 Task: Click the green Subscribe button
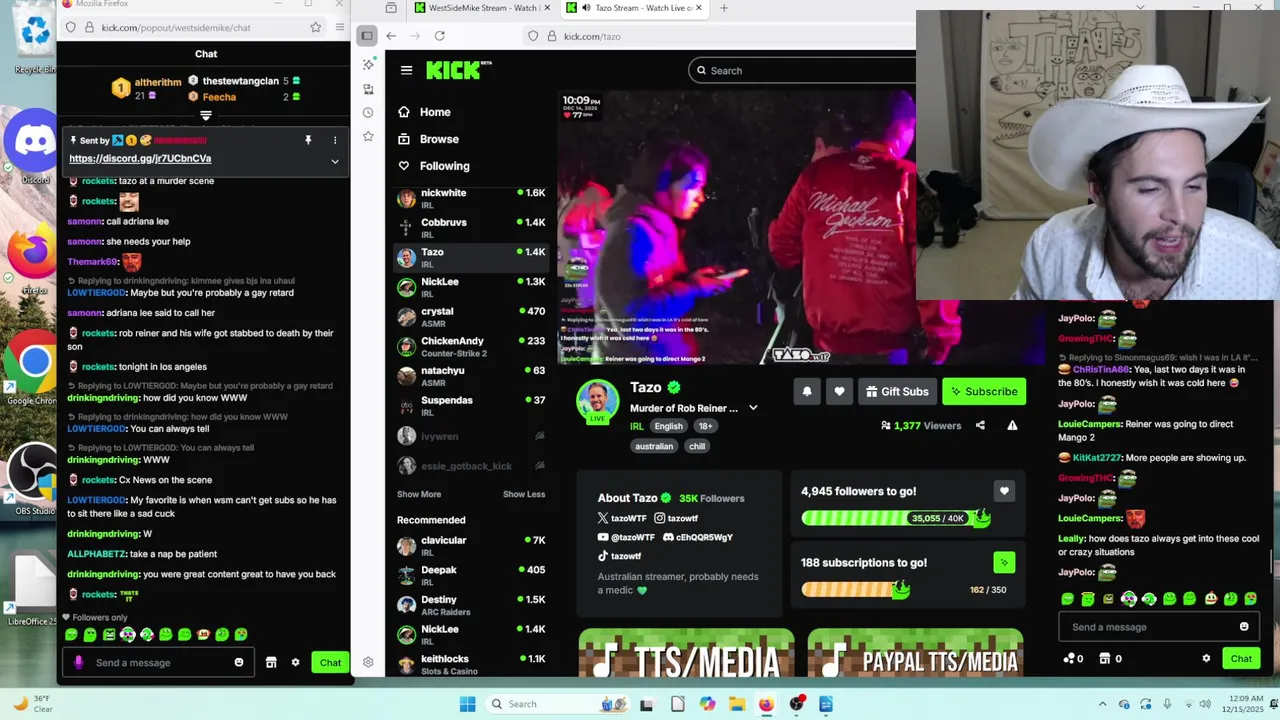983,392
